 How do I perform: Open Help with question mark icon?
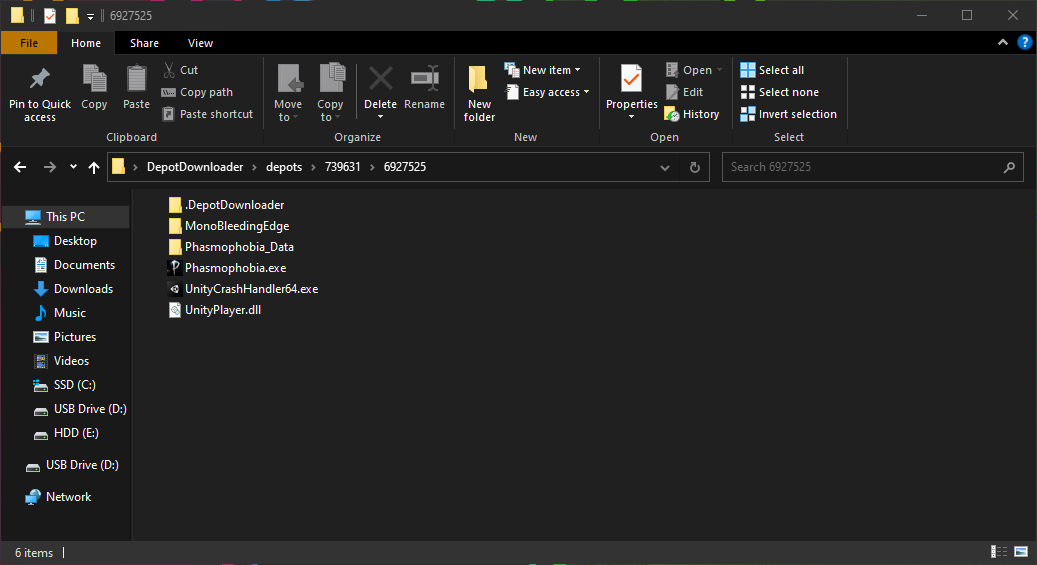click(x=1024, y=42)
